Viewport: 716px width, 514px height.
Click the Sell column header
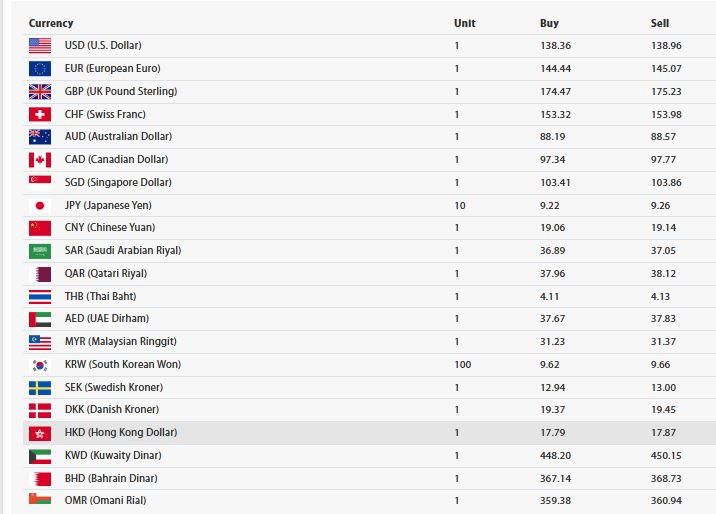[x=660, y=23]
